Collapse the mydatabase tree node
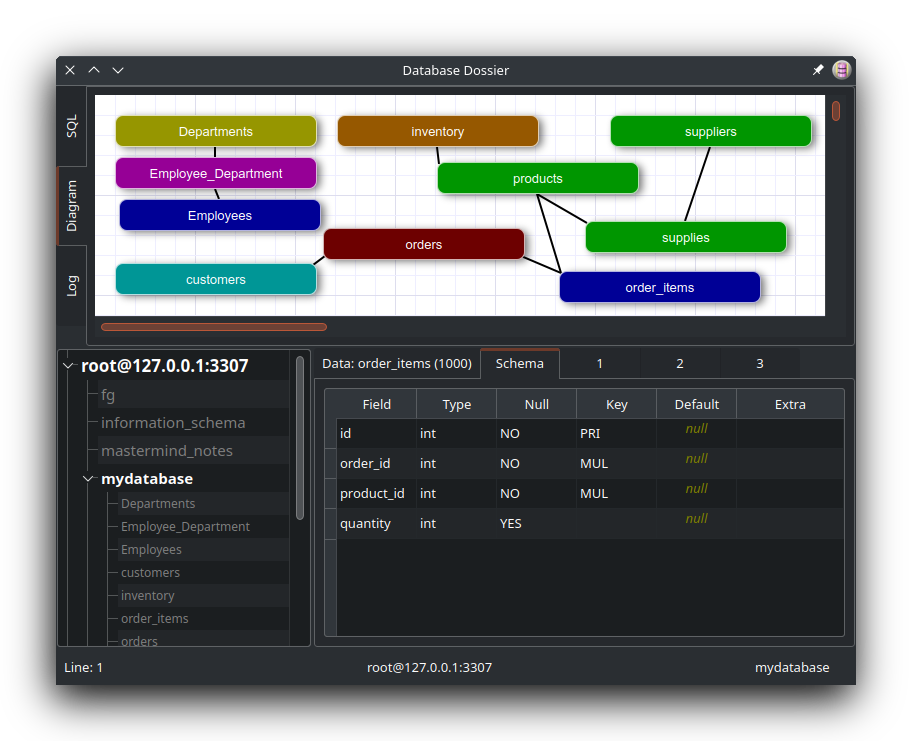 [88, 479]
